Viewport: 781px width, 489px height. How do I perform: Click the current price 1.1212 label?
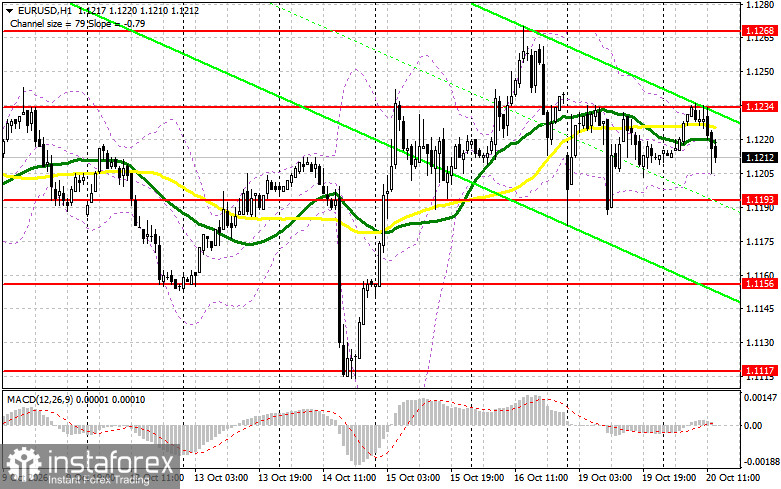(759, 158)
